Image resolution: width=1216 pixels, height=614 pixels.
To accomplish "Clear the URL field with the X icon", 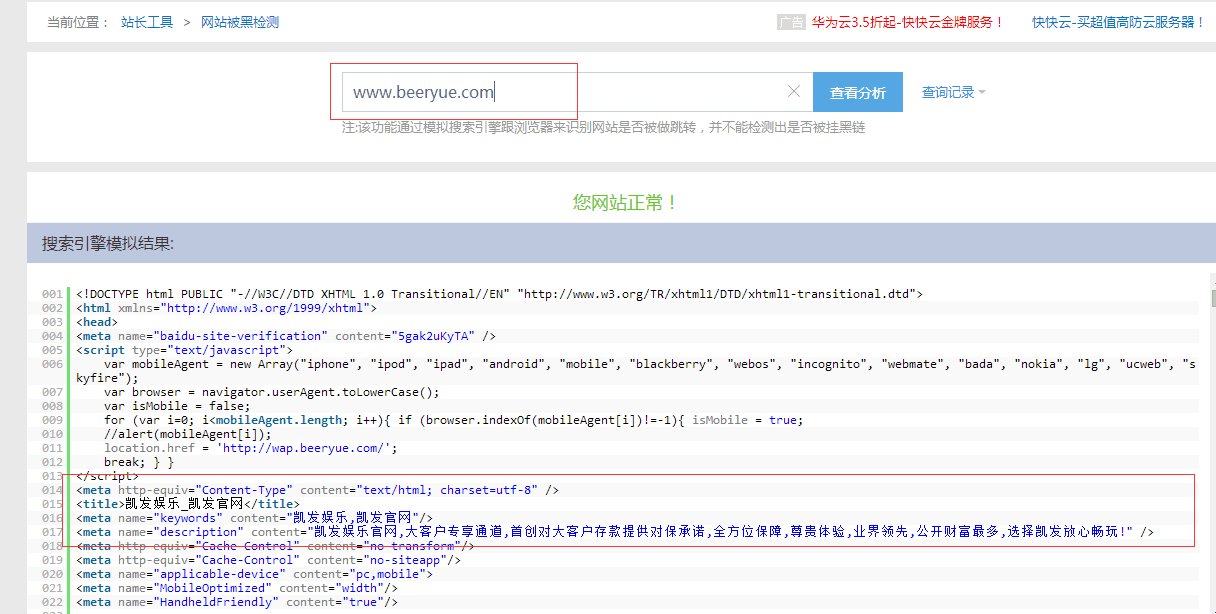I will [794, 92].
